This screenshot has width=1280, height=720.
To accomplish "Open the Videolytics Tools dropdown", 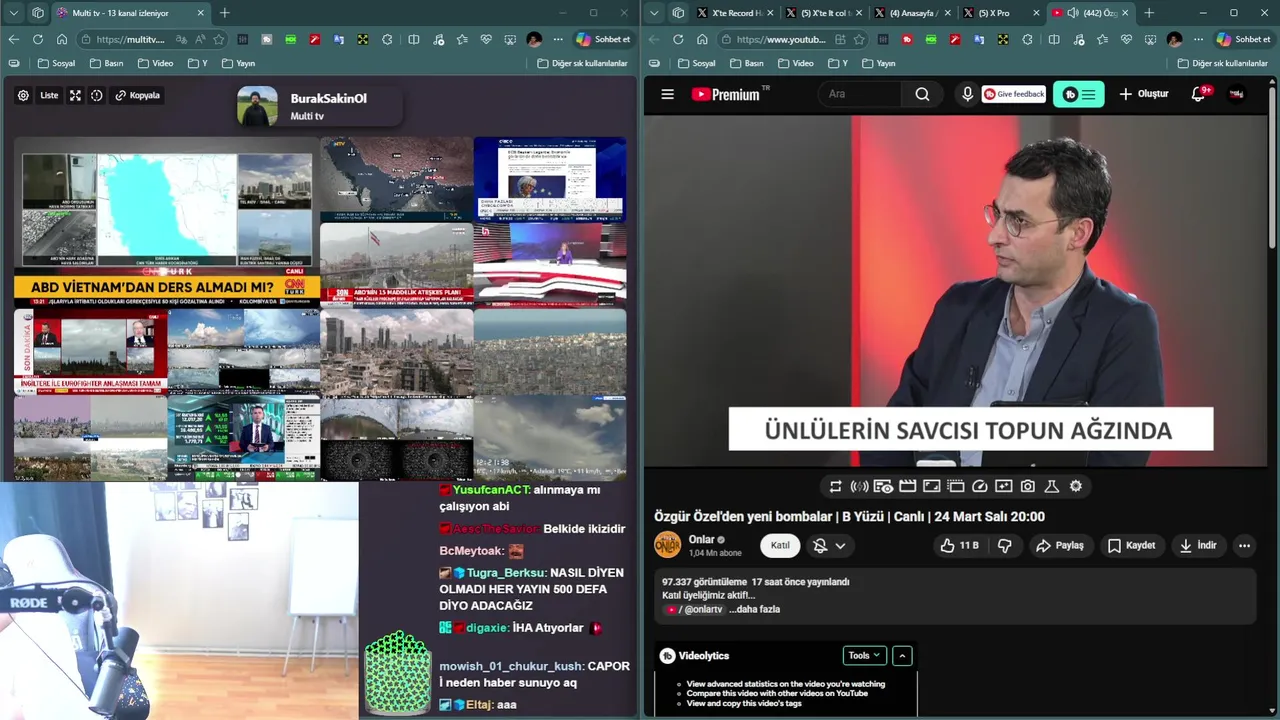I will pyautogui.click(x=865, y=656).
